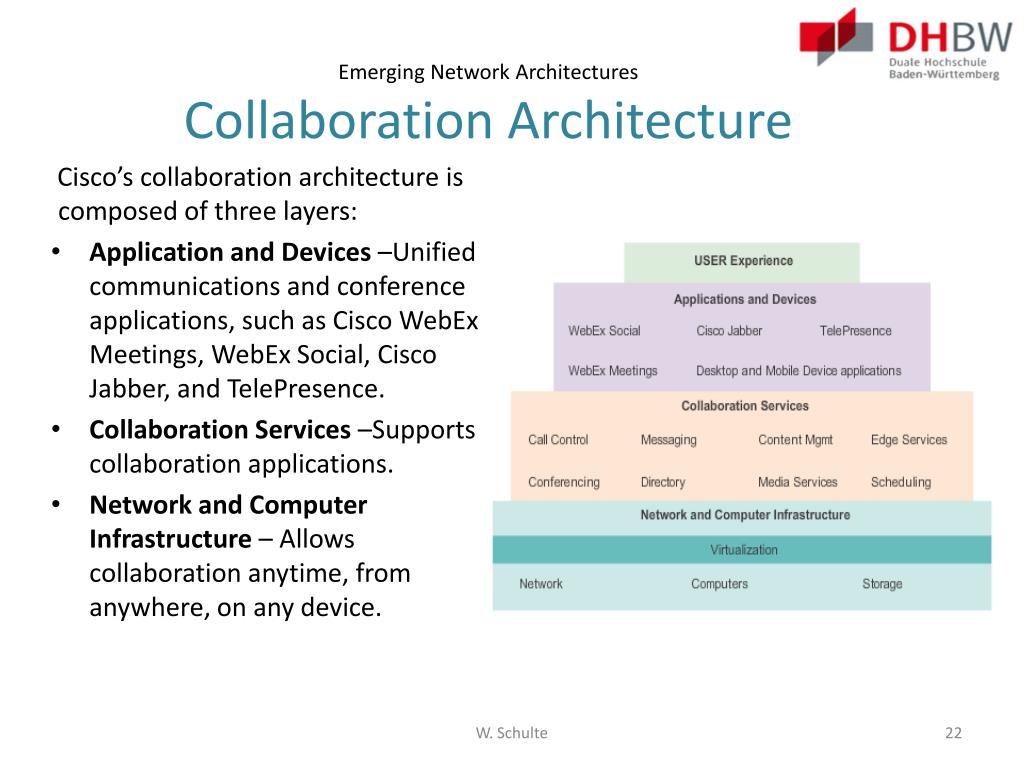Click 'Network and Computer Infrastructure' diagram heading
Image resolution: width=1024 pixels, height=768 pixels.
[x=744, y=515]
